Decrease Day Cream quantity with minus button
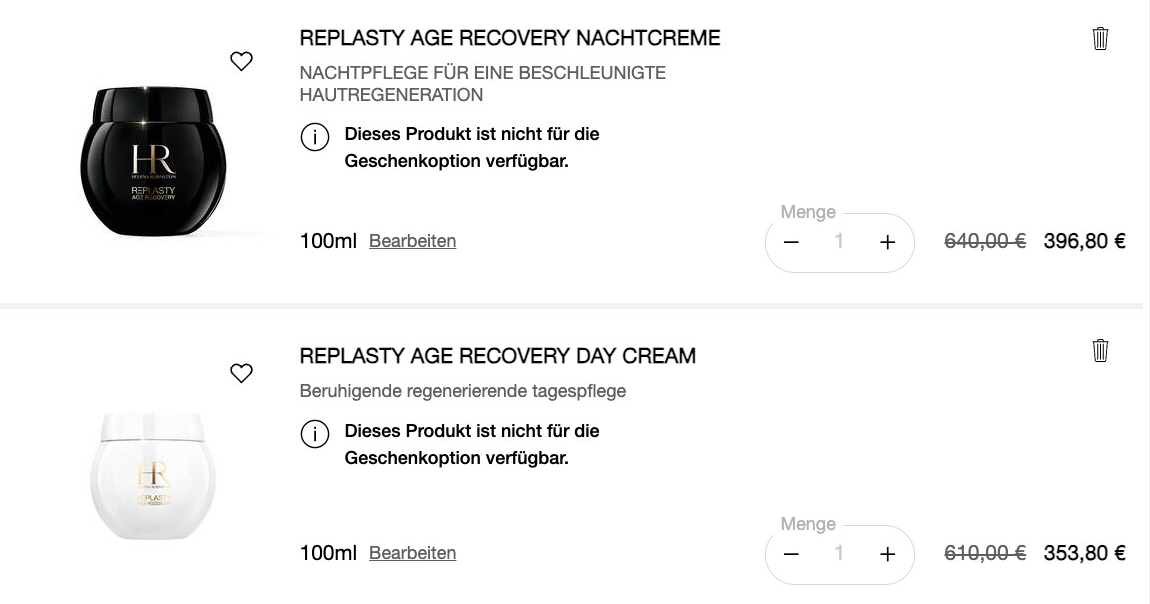This screenshot has height=604, width=1150. (x=791, y=554)
